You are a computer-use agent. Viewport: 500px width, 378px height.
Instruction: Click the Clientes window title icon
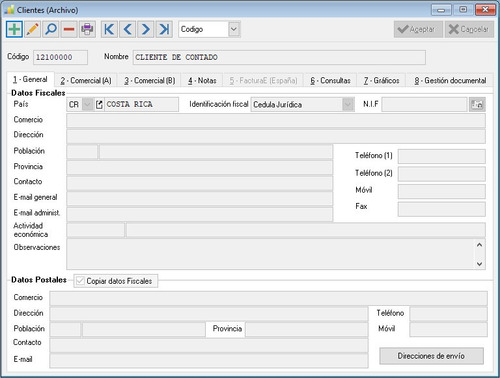[9, 10]
